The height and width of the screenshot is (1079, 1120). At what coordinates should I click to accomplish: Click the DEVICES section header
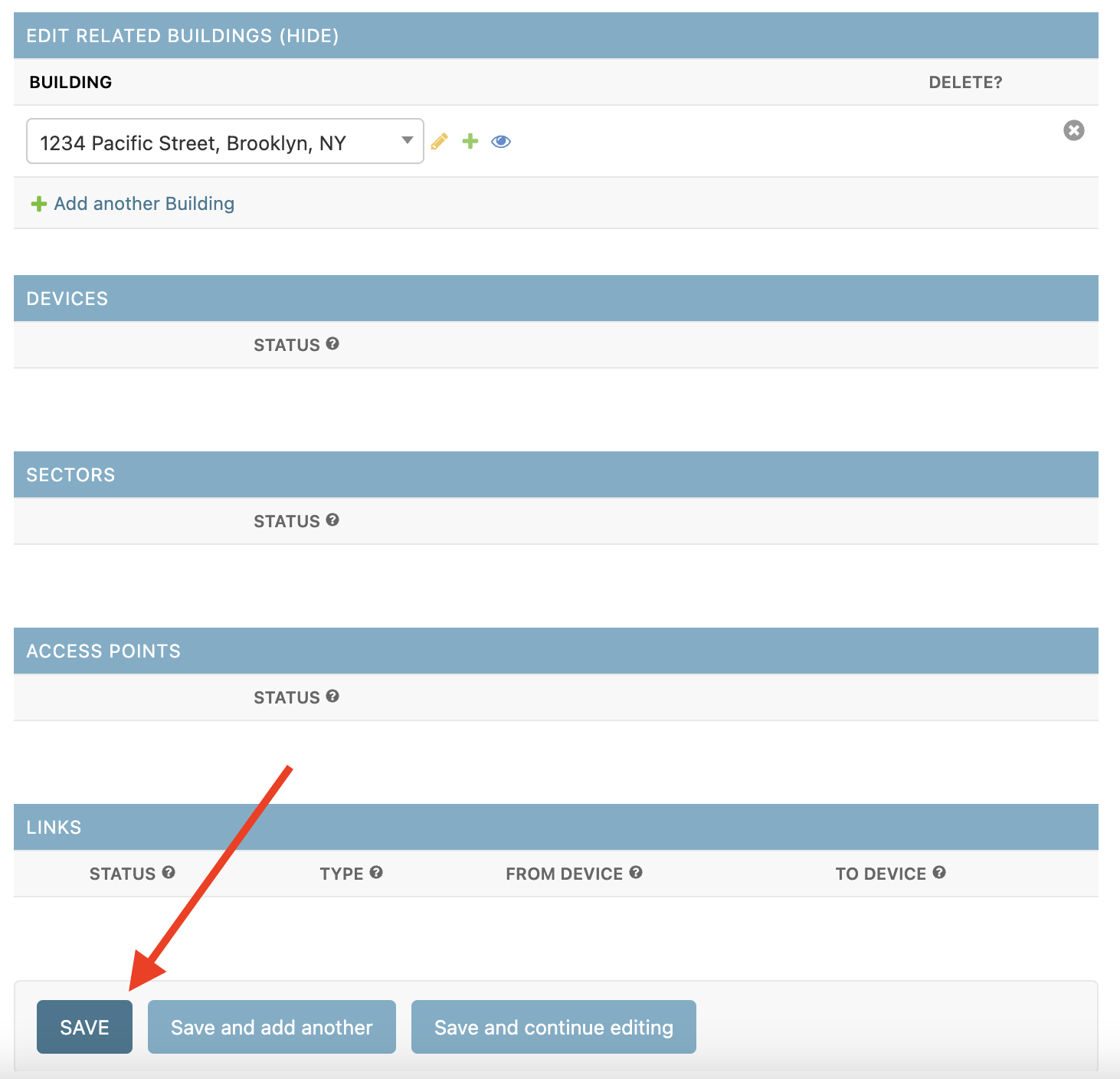point(556,298)
